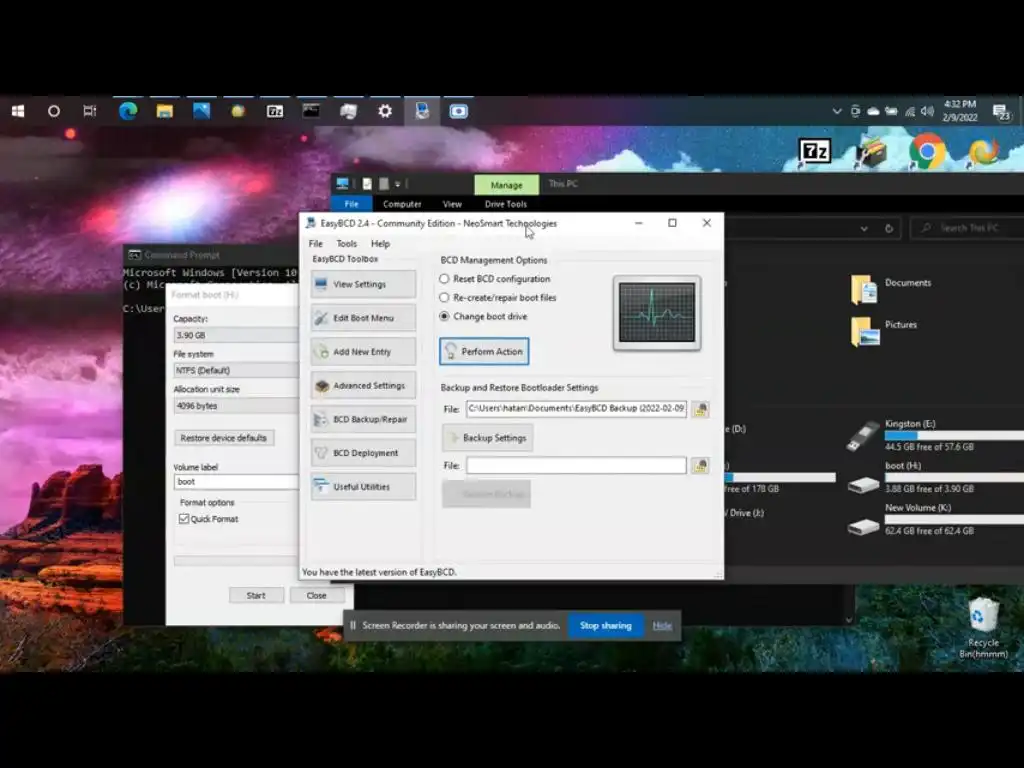The image size is (1024, 768).
Task: Open EasyBCD Help menu
Action: click(380, 244)
